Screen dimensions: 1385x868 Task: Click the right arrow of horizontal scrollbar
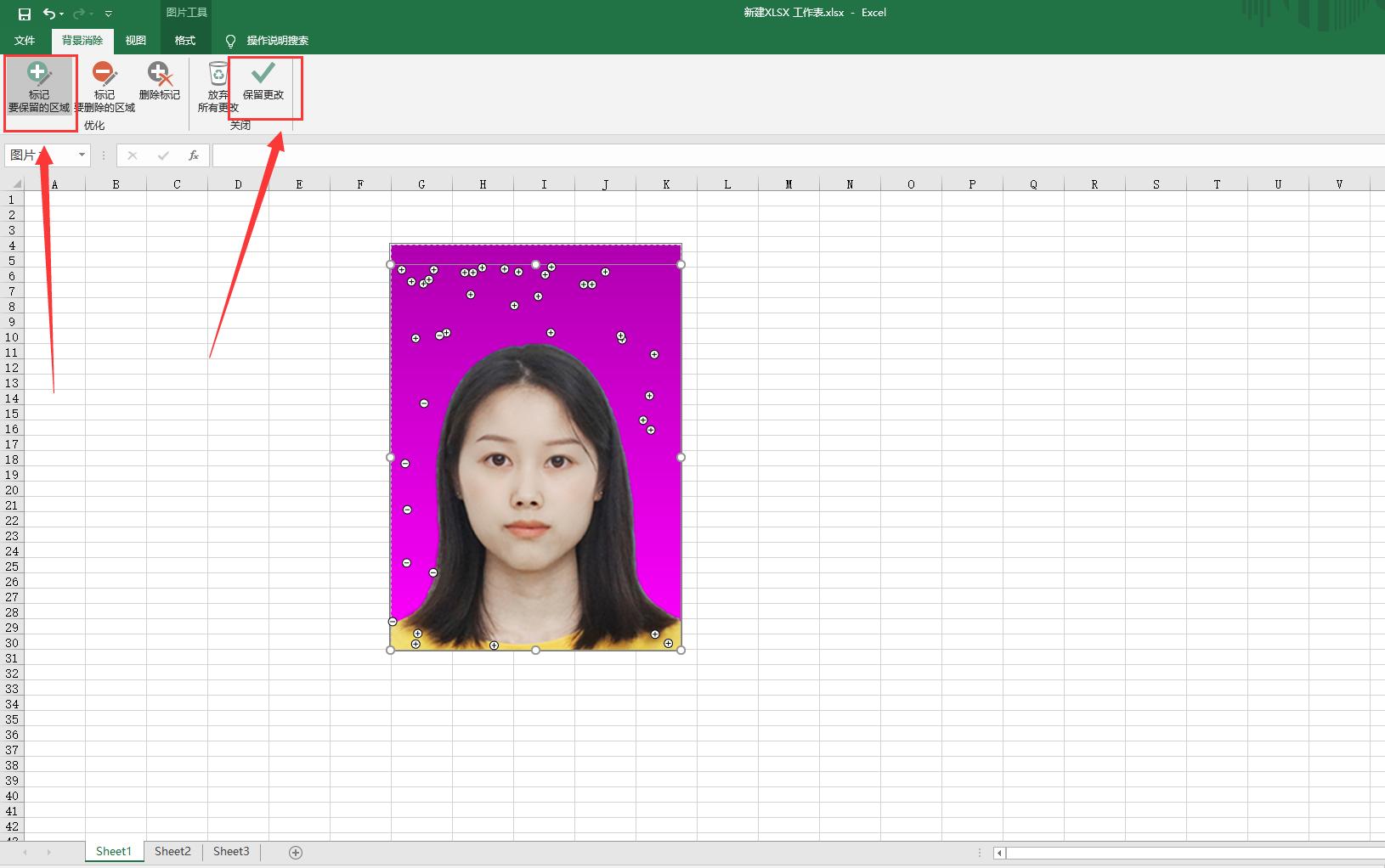click(1379, 851)
